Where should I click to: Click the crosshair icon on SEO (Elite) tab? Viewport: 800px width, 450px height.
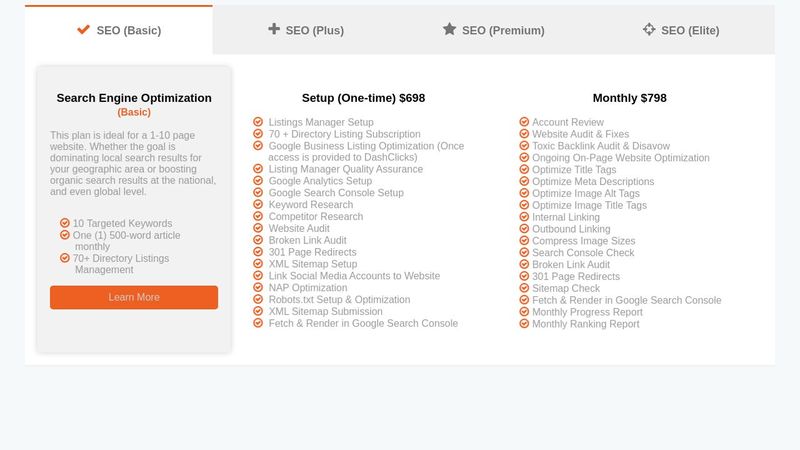[x=649, y=30]
